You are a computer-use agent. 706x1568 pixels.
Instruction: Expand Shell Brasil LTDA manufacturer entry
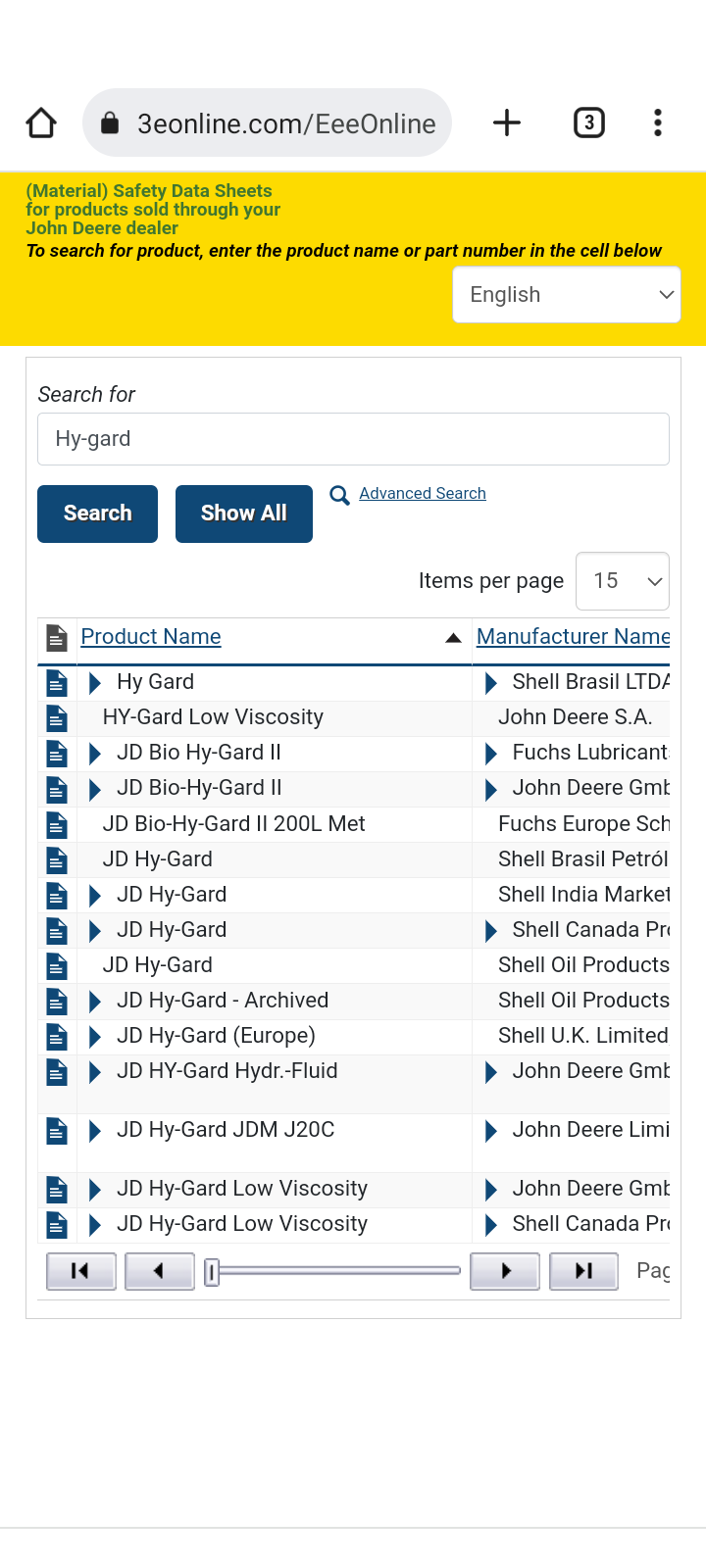[491, 682]
